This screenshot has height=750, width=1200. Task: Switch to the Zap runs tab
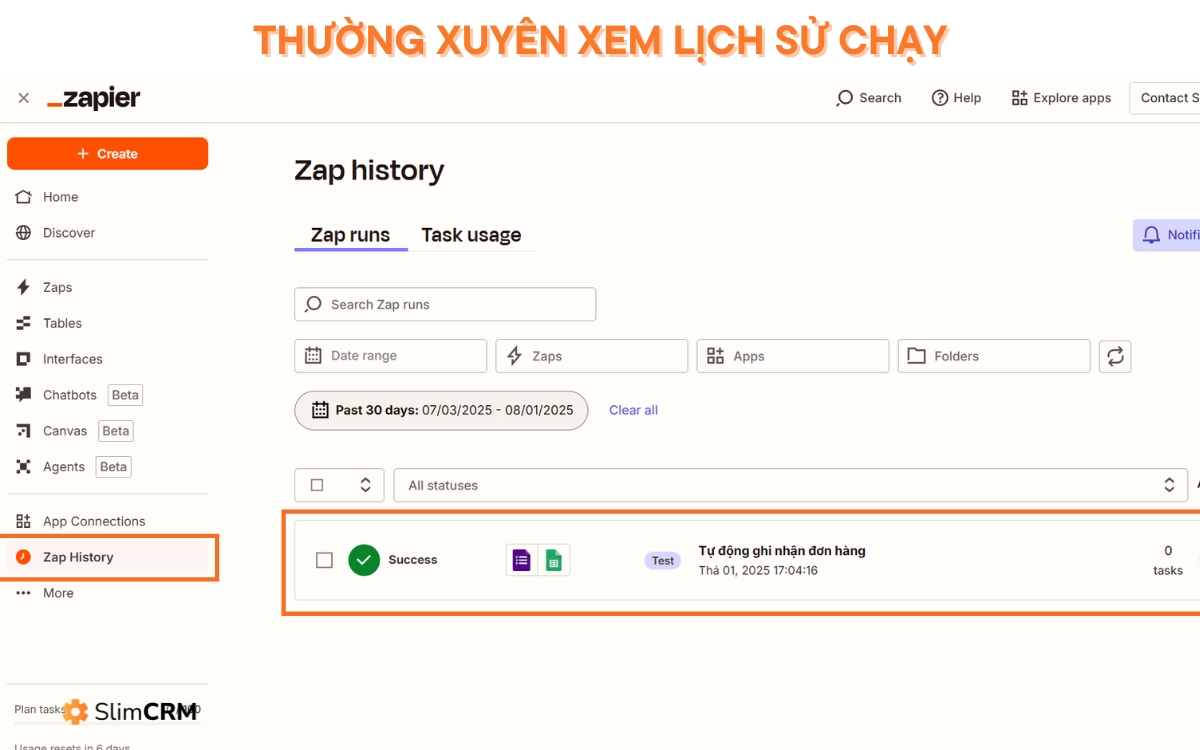coord(350,235)
